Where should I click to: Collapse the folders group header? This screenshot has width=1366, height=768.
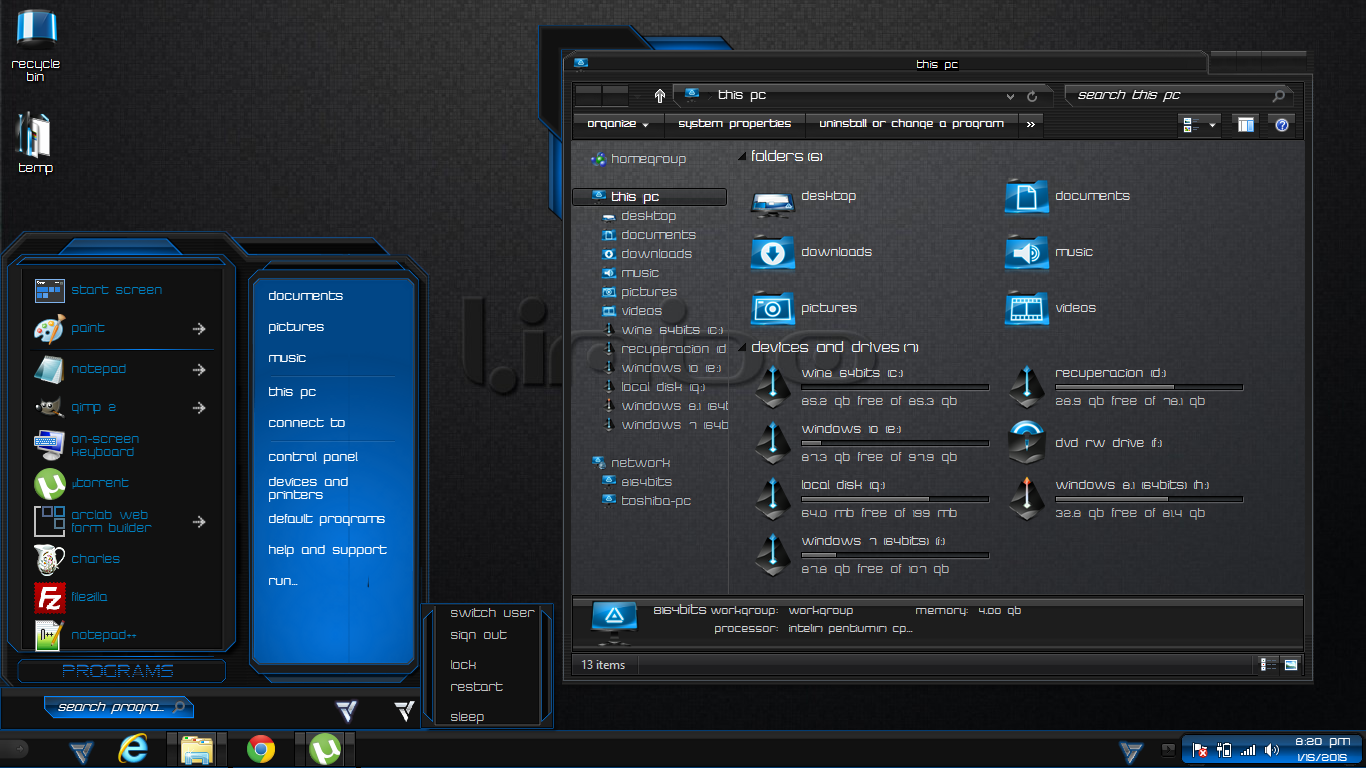(x=742, y=157)
